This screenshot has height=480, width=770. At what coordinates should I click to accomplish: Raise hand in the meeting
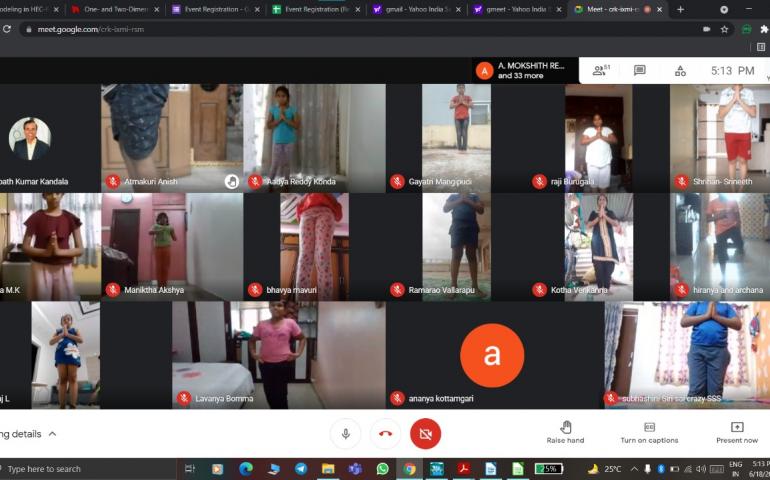coord(565,432)
